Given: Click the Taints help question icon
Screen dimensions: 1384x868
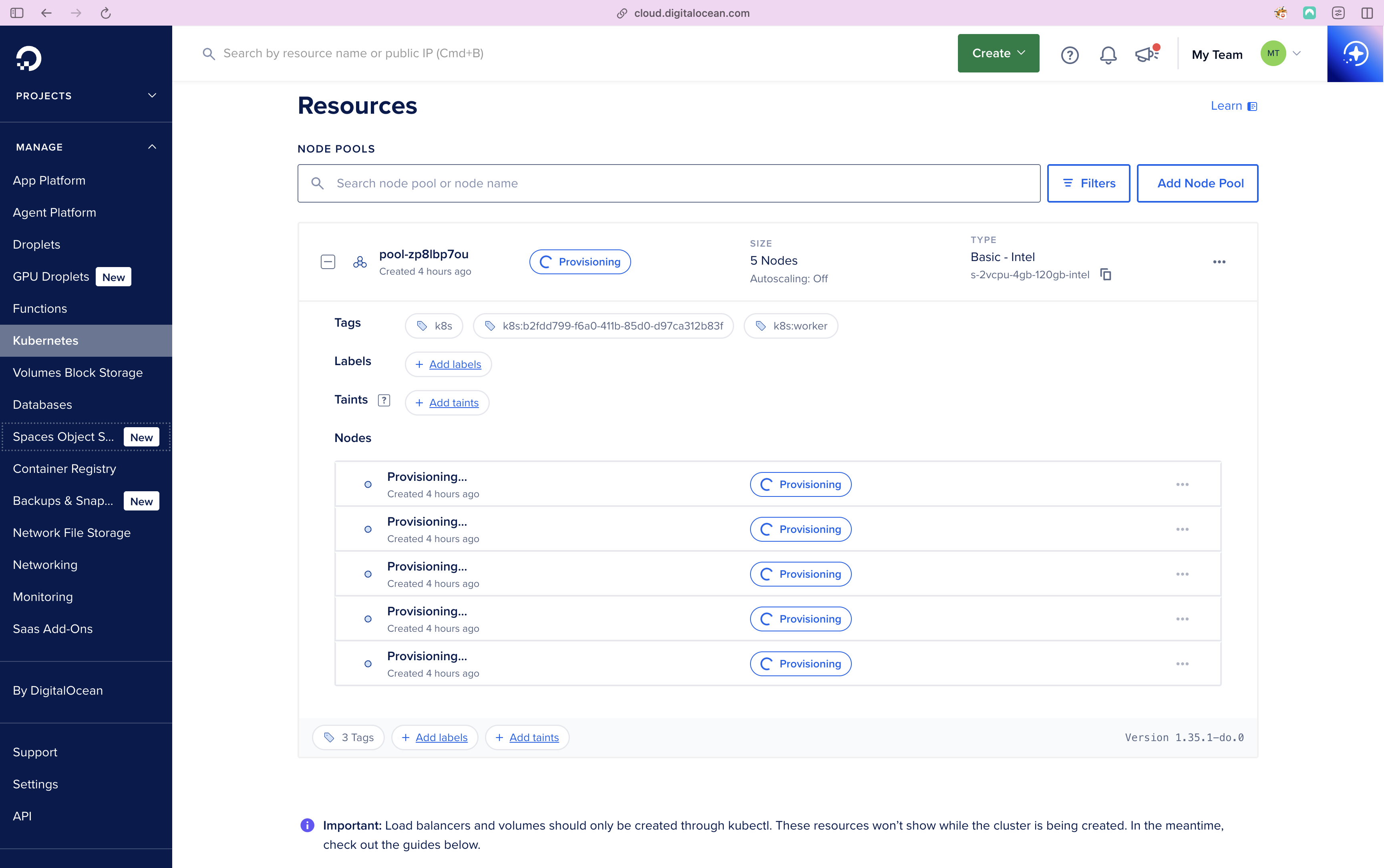Looking at the screenshot, I should point(384,400).
